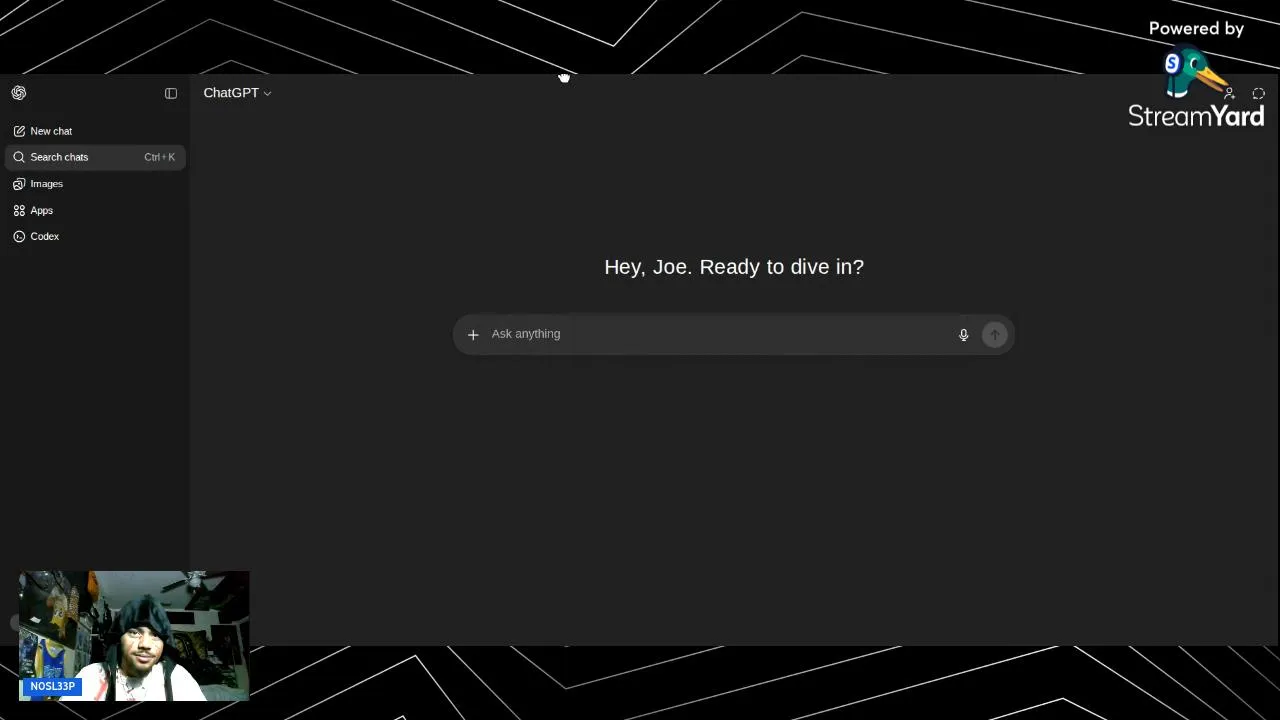This screenshot has height=720, width=1280.
Task: Open Codex from the sidebar
Action: pos(95,236)
